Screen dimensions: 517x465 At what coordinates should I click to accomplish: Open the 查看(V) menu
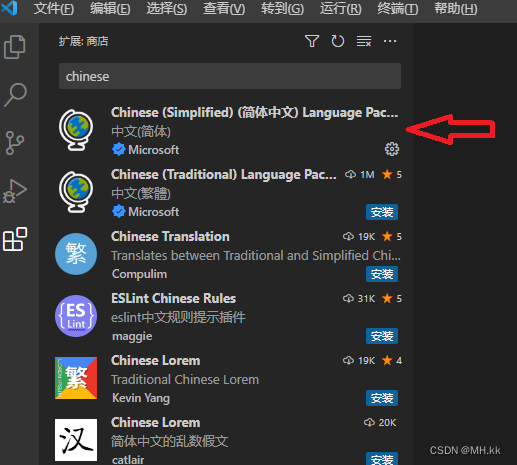pos(224,9)
